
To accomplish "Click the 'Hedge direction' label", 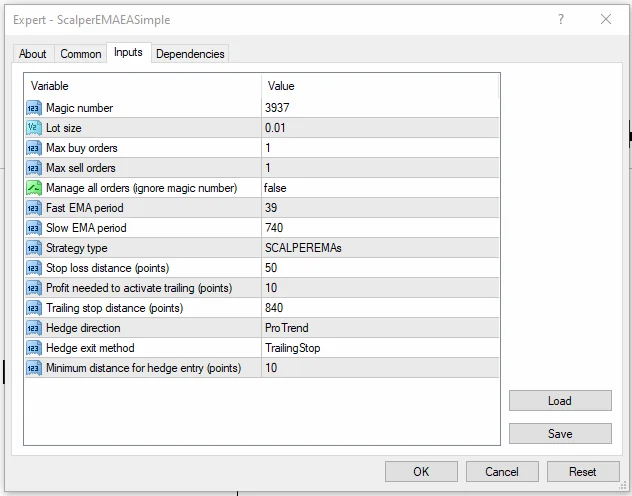I will click(83, 328).
